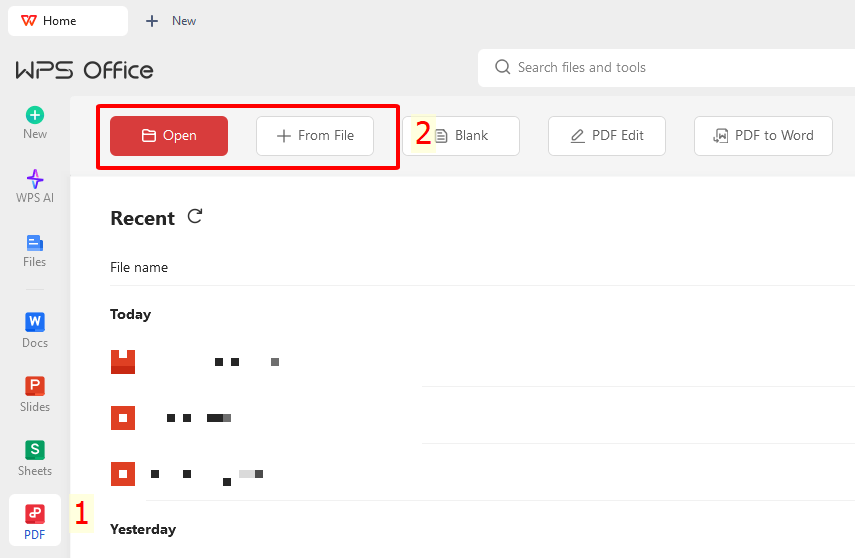Open the second recent file under Today
This screenshot has height=558, width=855.
(200, 416)
